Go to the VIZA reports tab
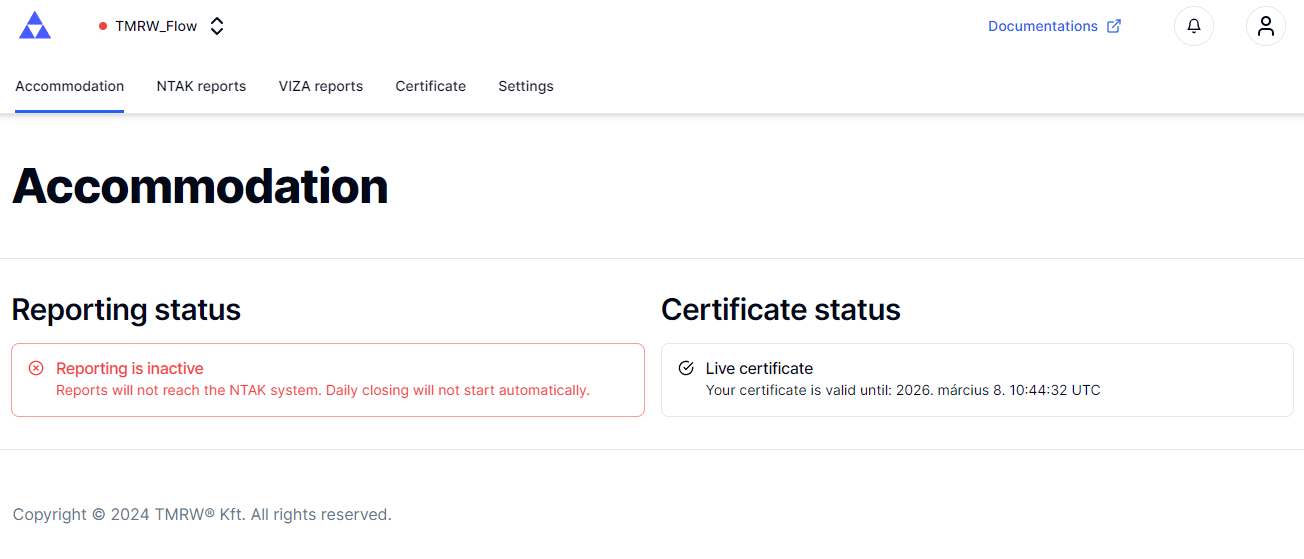 click(x=321, y=86)
